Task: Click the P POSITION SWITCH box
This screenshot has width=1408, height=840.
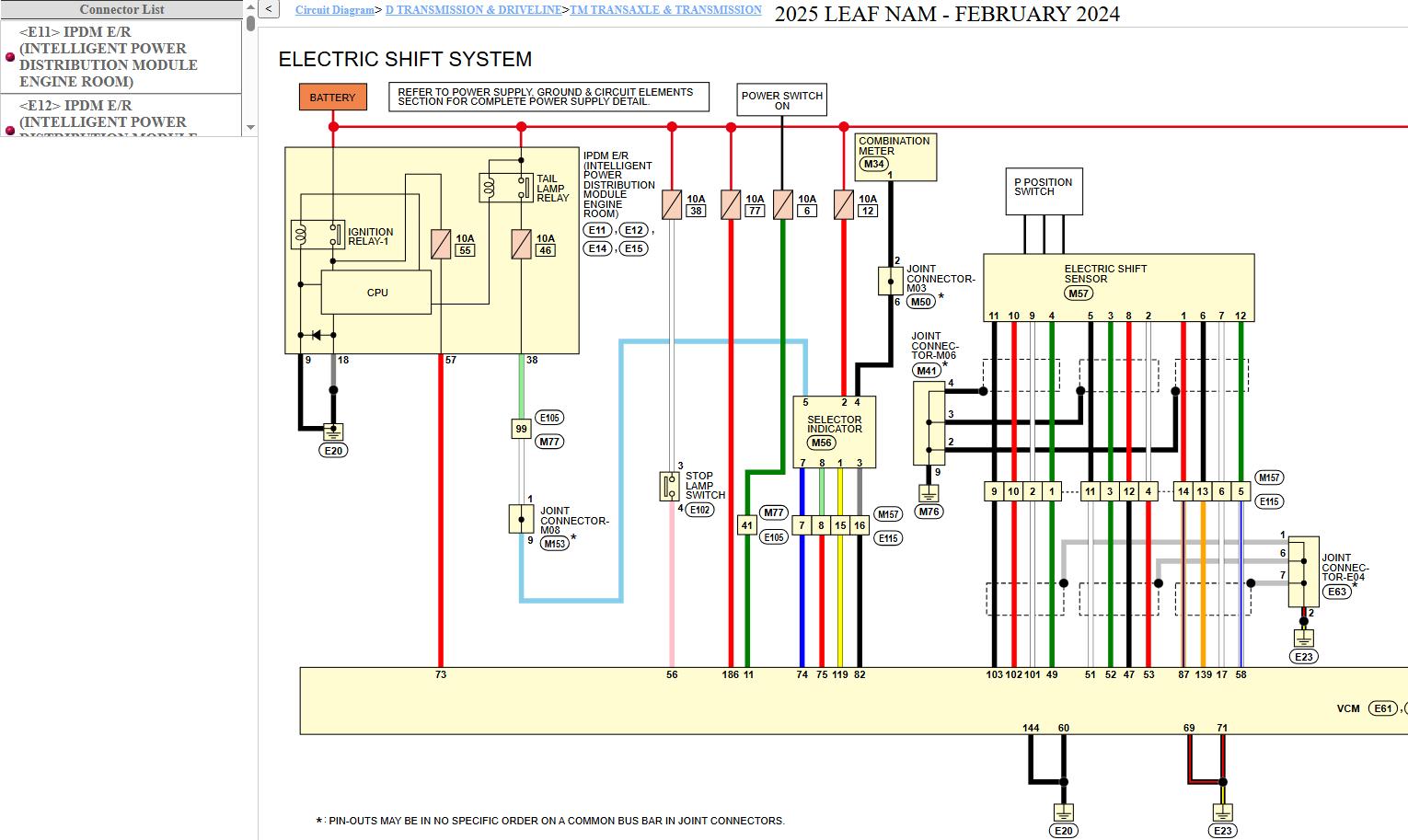Action: 1044,191
